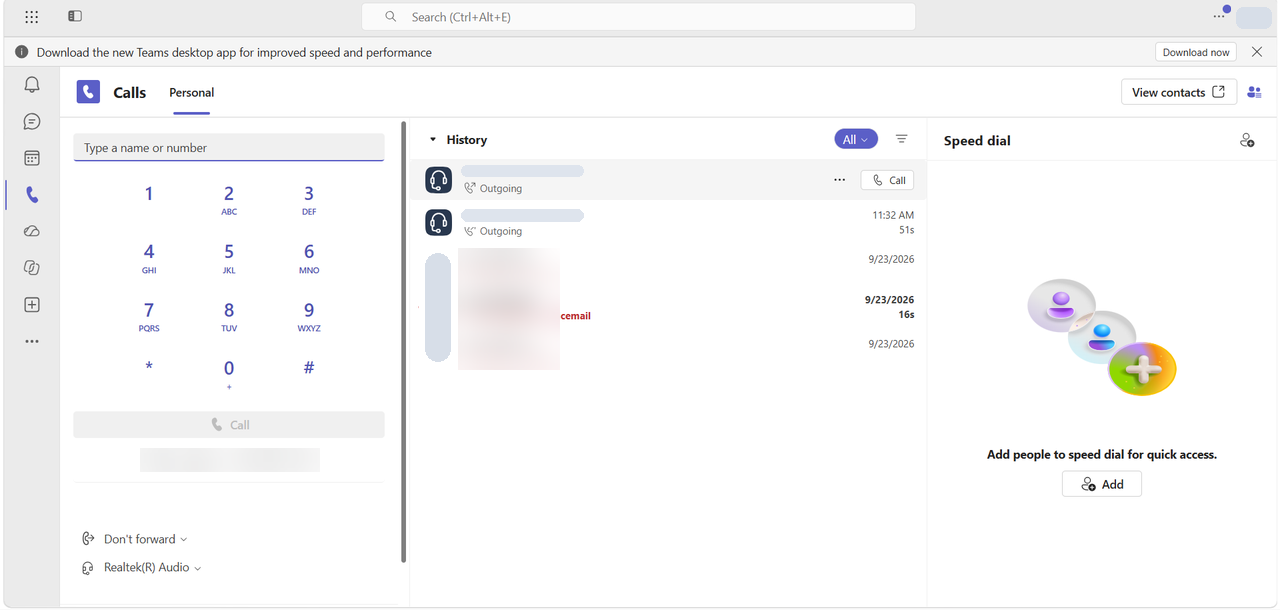This screenshot has height=610, width=1280.
Task: Open Activity bell icon in sidebar
Action: pos(32,85)
